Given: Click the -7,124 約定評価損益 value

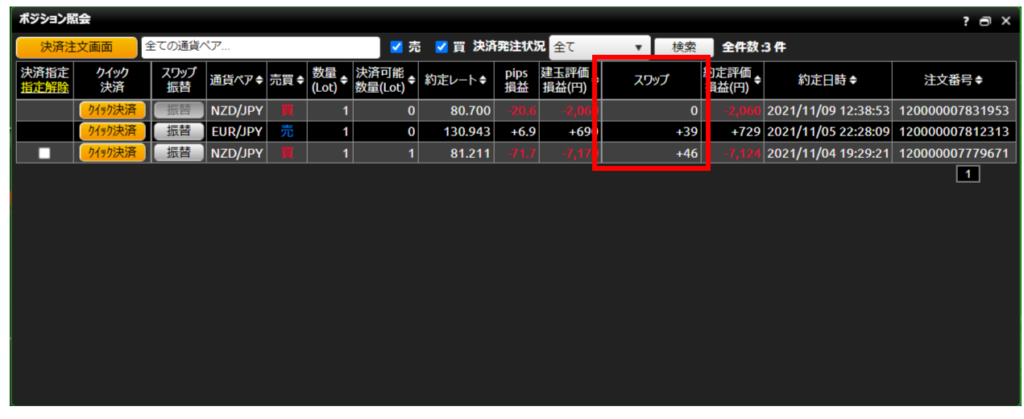Looking at the screenshot, I should (741, 153).
